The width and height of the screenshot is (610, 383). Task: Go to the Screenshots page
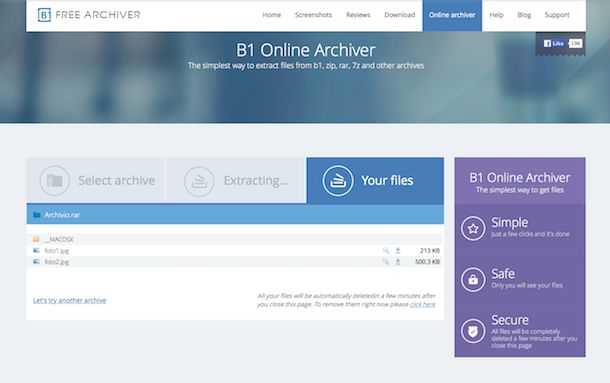(313, 15)
